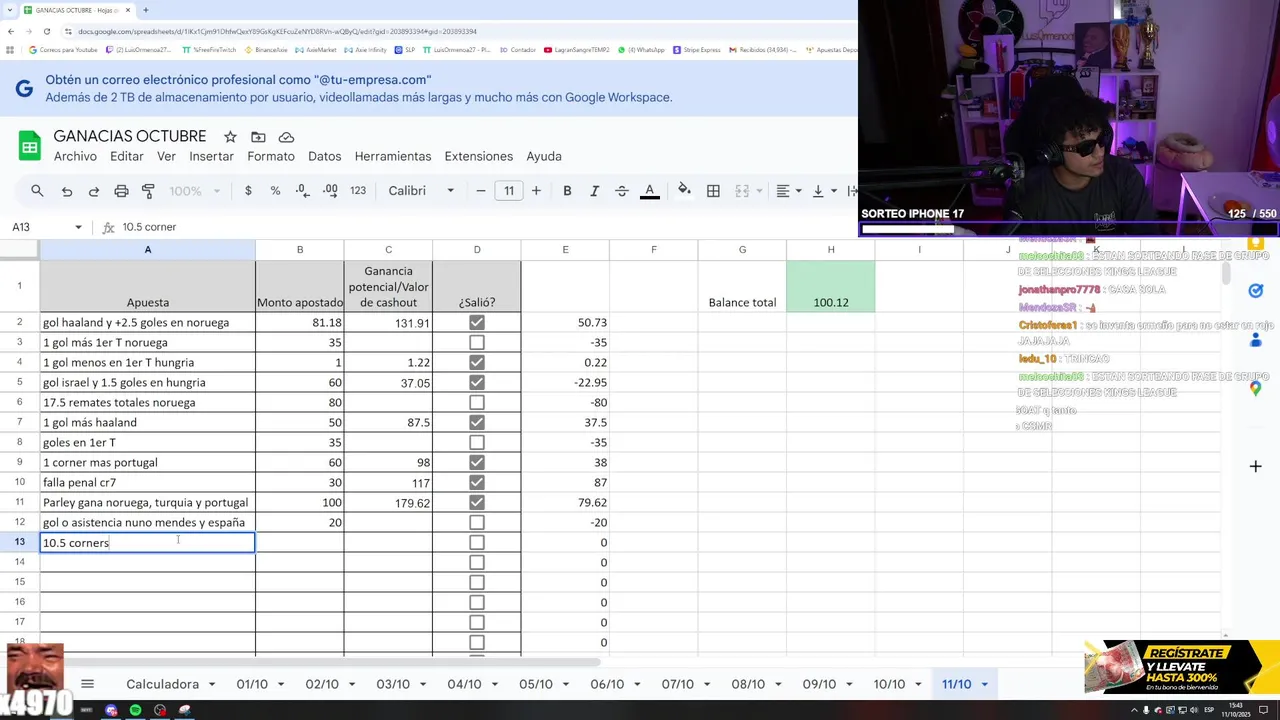Viewport: 1280px width, 720px height.
Task: Open the all sheets list icon
Action: 87,684
